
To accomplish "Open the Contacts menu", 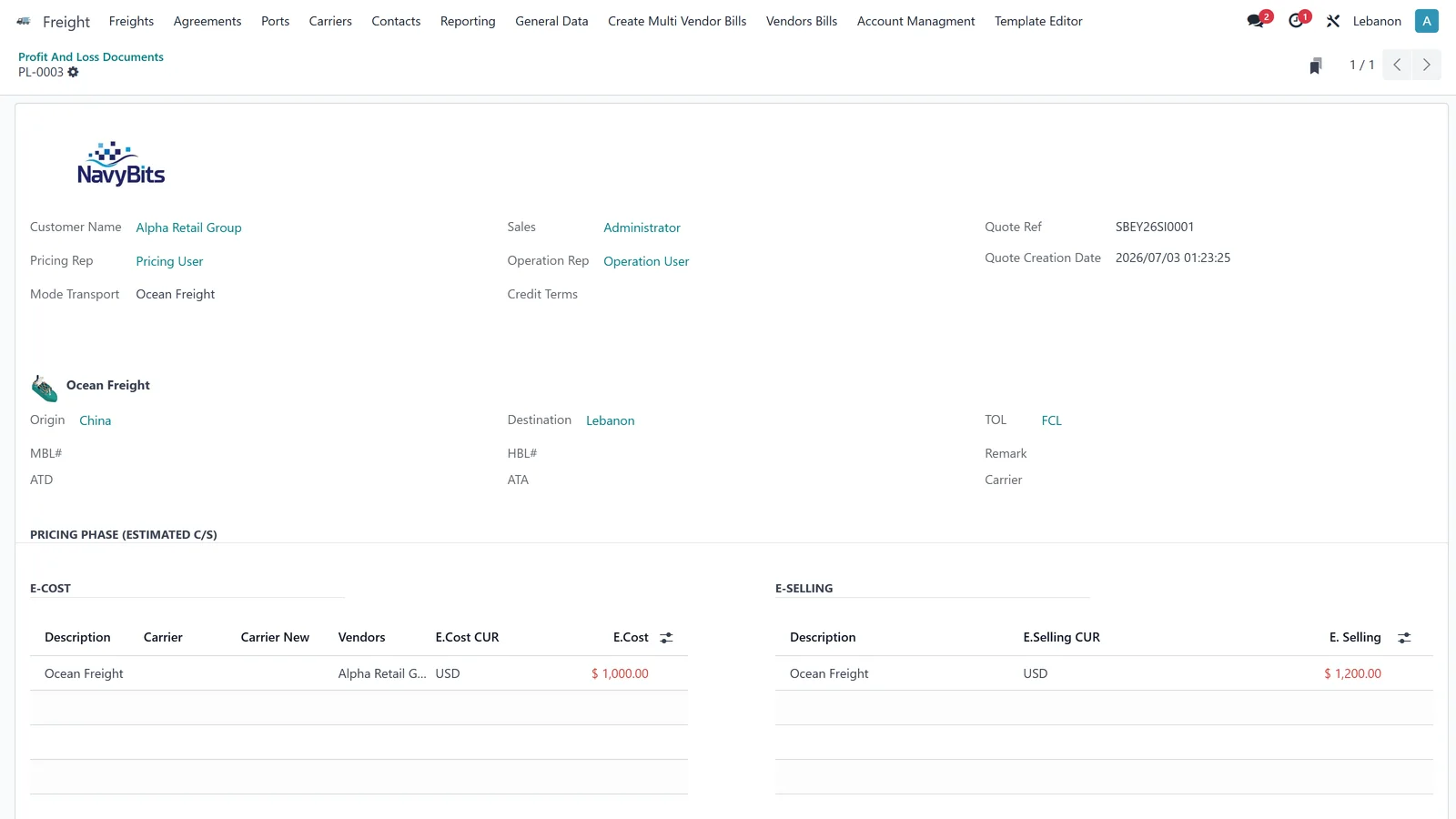I will pyautogui.click(x=396, y=21).
